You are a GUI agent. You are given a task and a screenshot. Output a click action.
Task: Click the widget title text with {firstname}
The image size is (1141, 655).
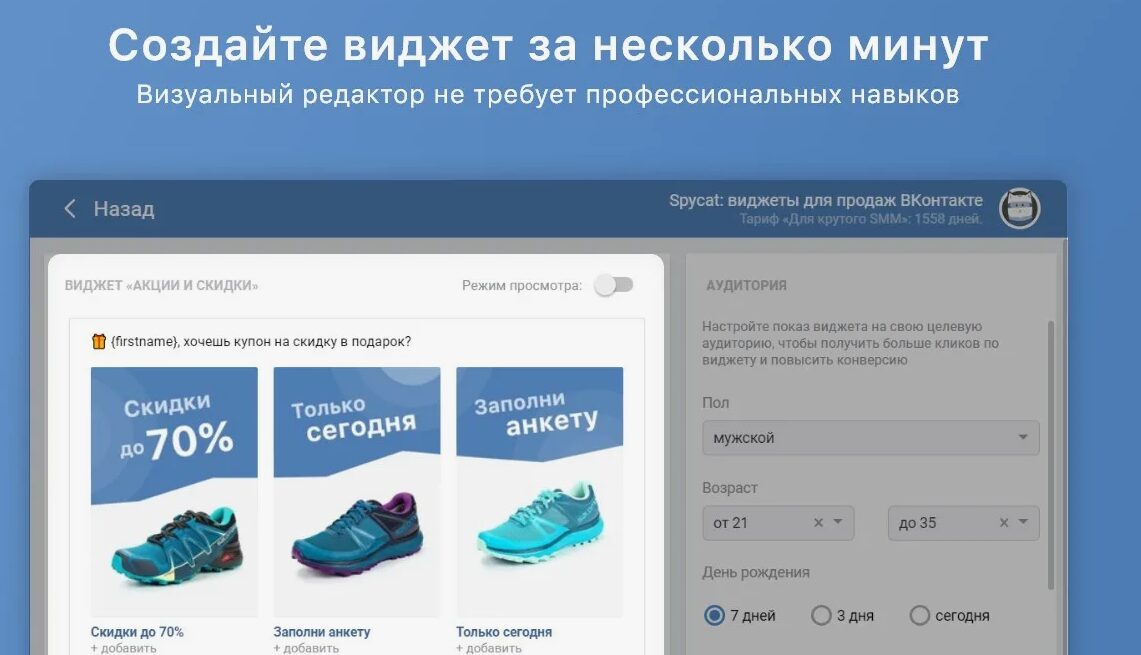(x=261, y=341)
